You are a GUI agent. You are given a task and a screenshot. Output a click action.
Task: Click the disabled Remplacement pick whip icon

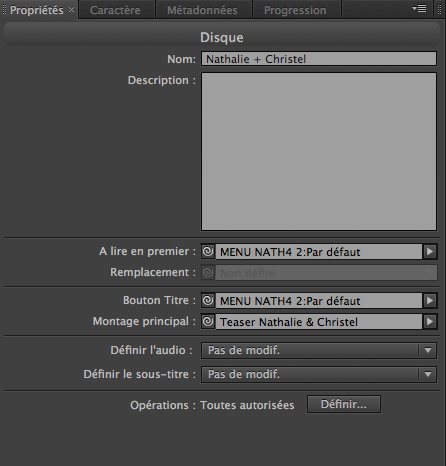tap(208, 273)
